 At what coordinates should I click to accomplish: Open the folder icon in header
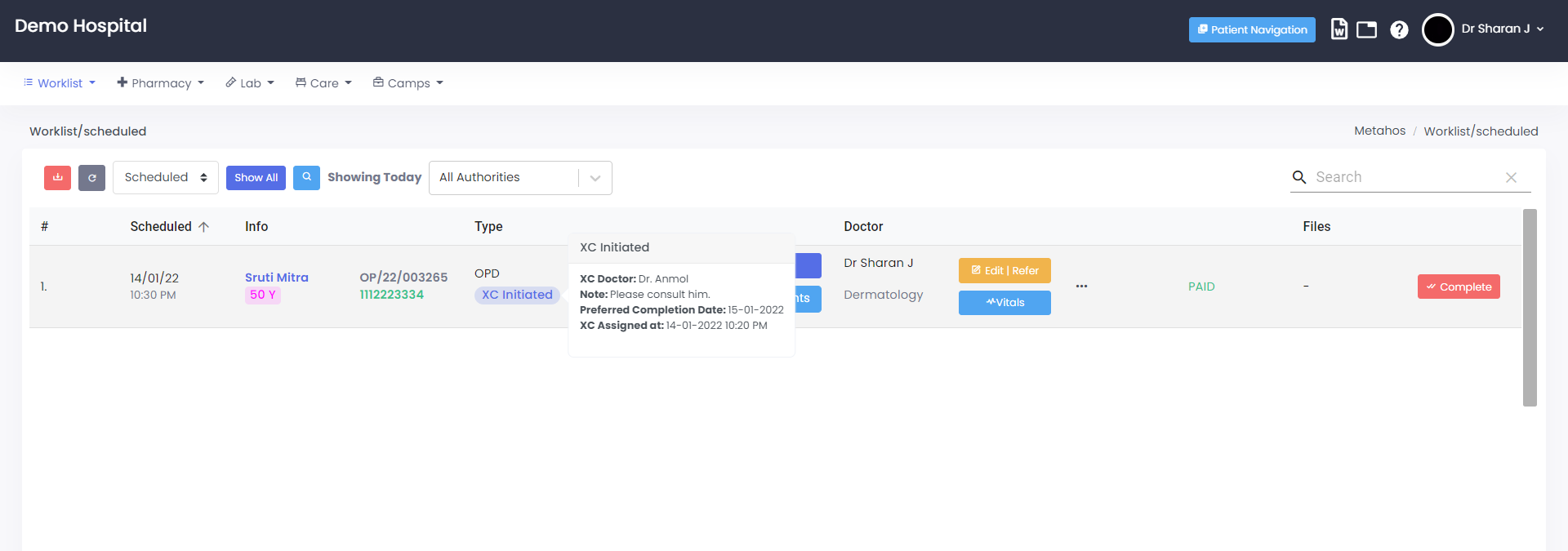(x=1367, y=29)
